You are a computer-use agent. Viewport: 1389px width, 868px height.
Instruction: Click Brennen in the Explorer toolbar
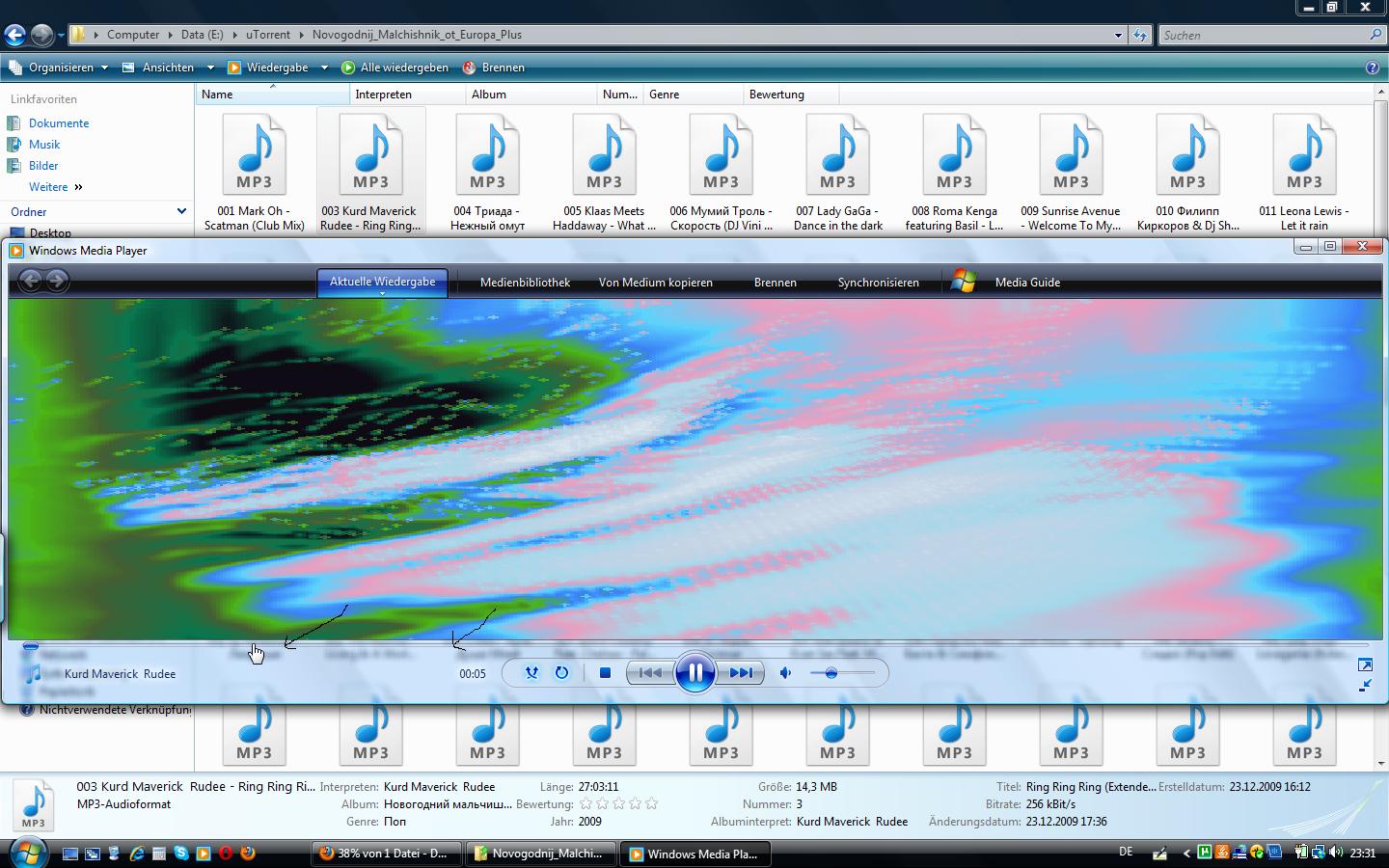click(493, 68)
